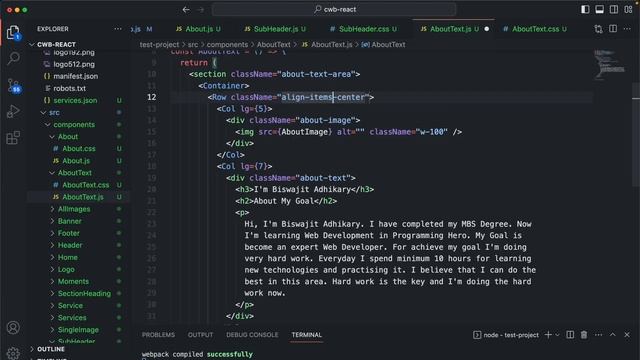This screenshot has height=360, width=640.
Task: Open the PROBLEMS panel tab
Action: pos(158,335)
